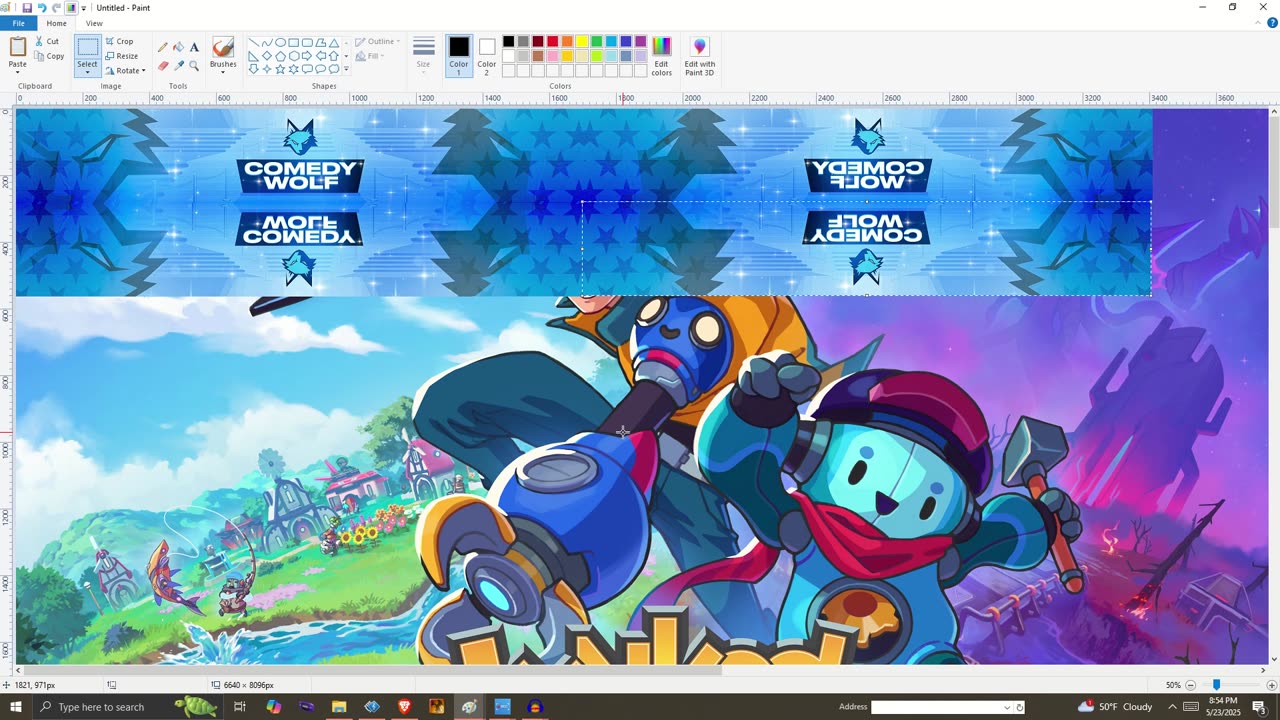The width and height of the screenshot is (1280, 720).
Task: Pick the red color swatch
Action: coord(552,42)
